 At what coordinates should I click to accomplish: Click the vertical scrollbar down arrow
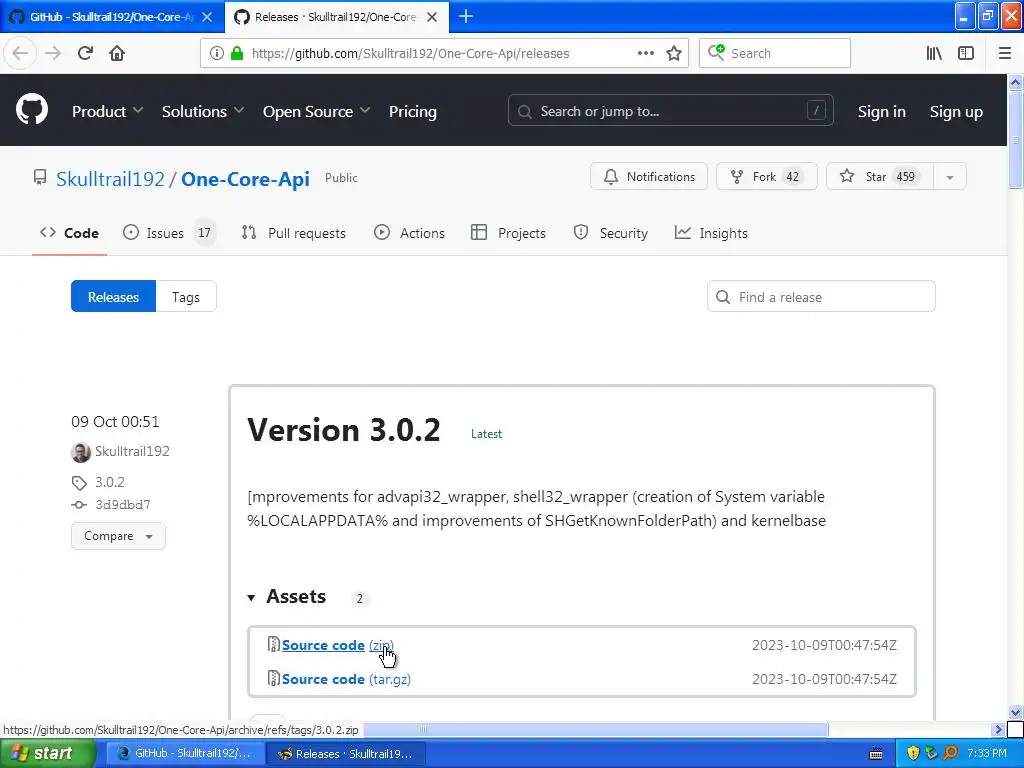[1015, 712]
